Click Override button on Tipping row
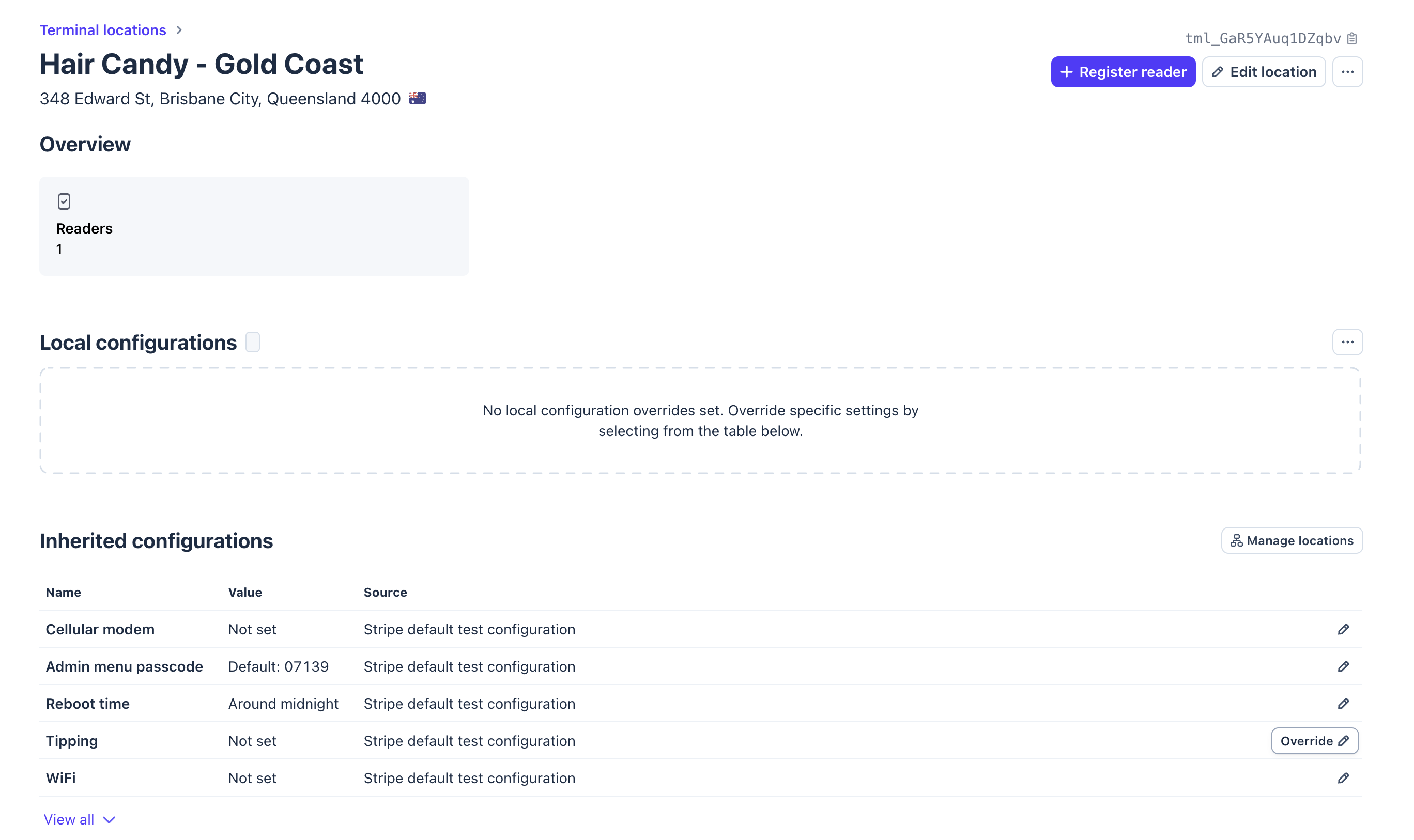The width and height of the screenshot is (1414, 840). (1314, 741)
